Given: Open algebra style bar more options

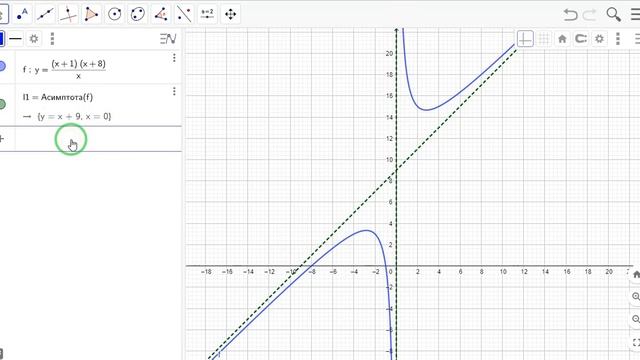Looking at the screenshot, I should click(52, 39).
